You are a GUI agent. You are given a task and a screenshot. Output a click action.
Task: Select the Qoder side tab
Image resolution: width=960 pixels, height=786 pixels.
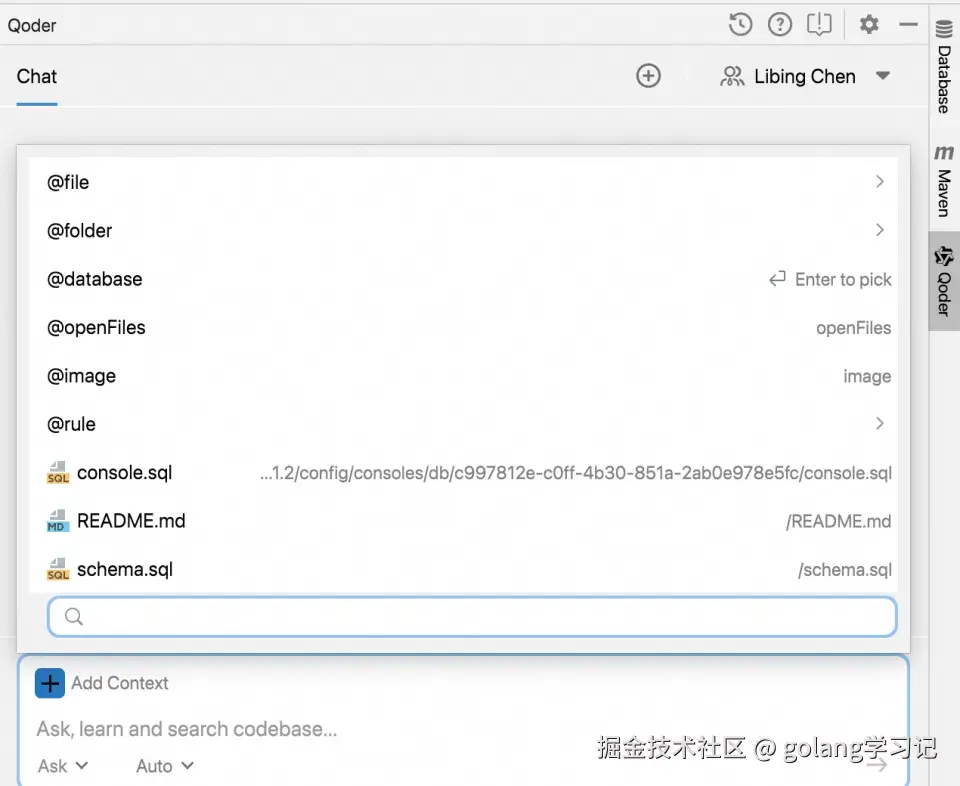[944, 281]
